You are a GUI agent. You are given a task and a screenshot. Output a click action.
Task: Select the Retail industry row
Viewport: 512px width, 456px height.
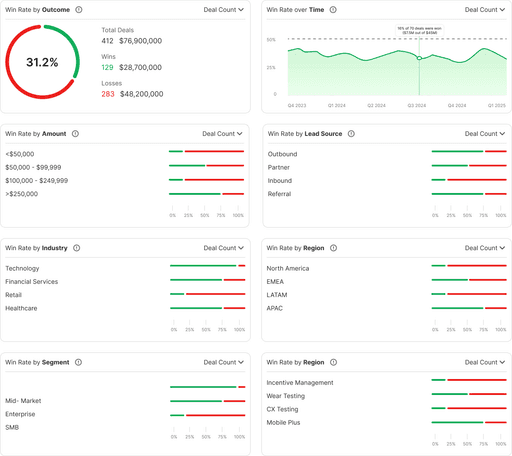pos(125,295)
